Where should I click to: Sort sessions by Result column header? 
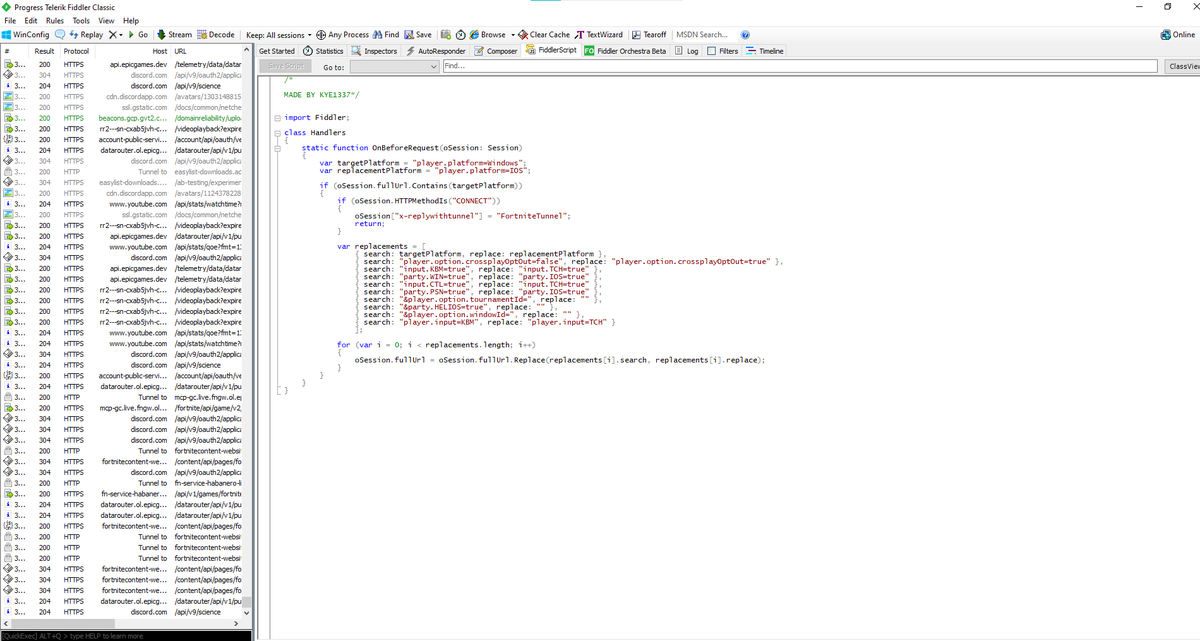(x=45, y=51)
